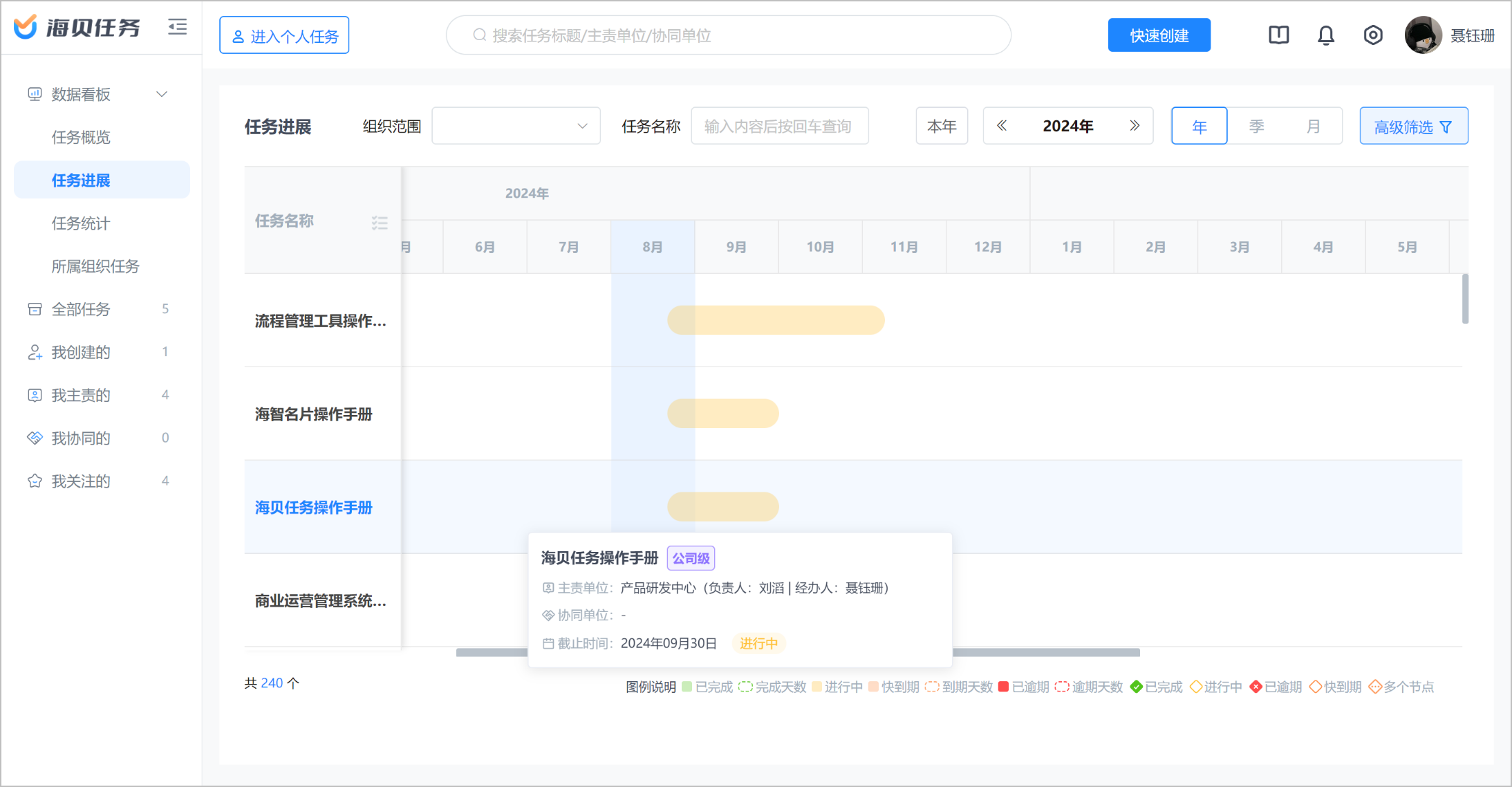The width and height of the screenshot is (1512, 787).
Task: Click the 2024年 year display
Action: [x=1067, y=126]
